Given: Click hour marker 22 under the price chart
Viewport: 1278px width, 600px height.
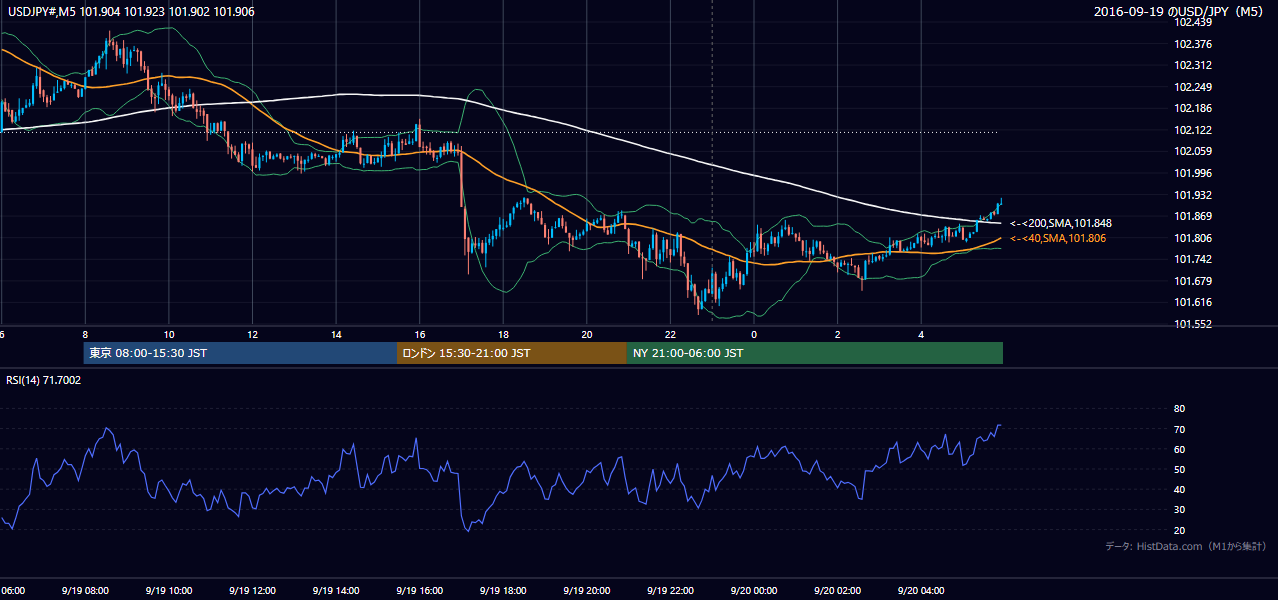Looking at the screenshot, I should (x=670, y=335).
